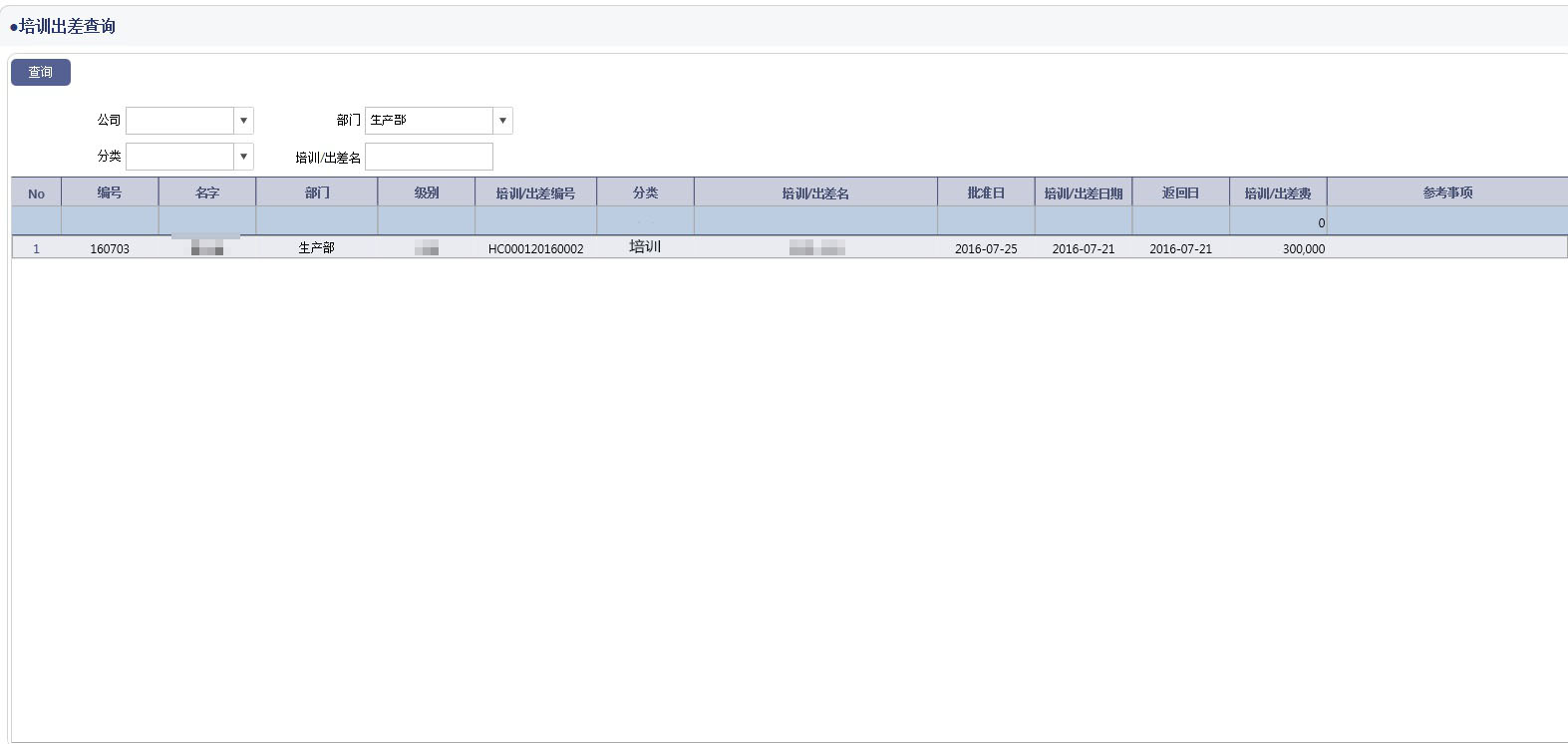Click the 培训/出差费 column header

coord(1278,192)
